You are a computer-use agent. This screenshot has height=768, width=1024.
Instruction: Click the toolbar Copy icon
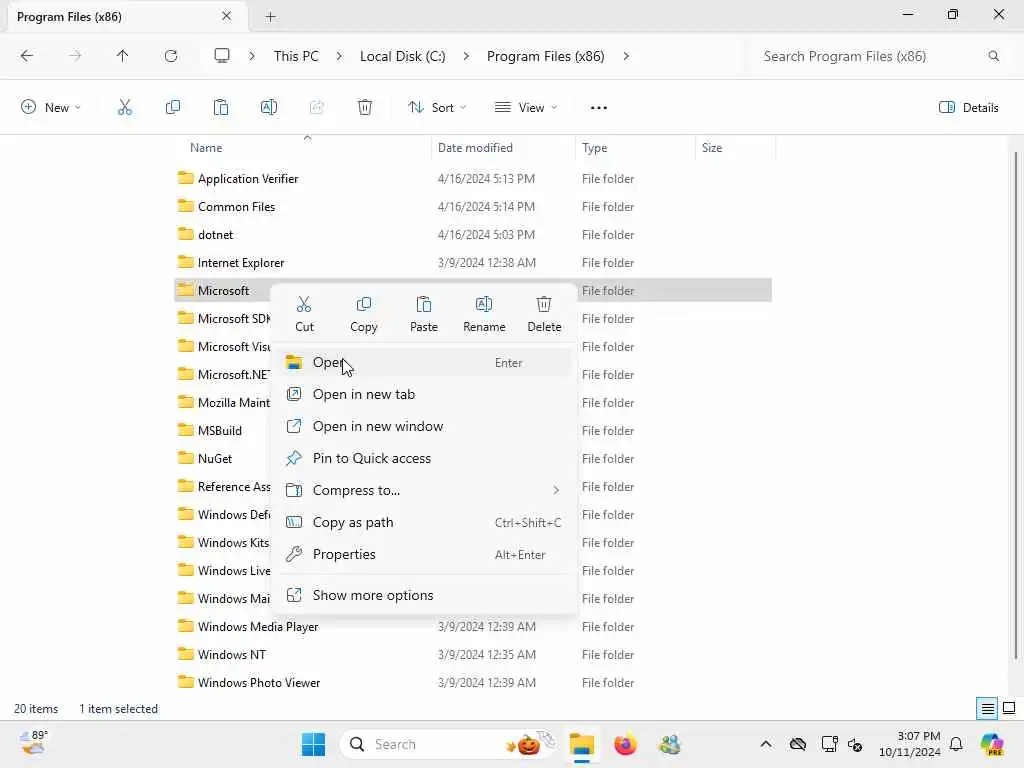[x=172, y=108]
